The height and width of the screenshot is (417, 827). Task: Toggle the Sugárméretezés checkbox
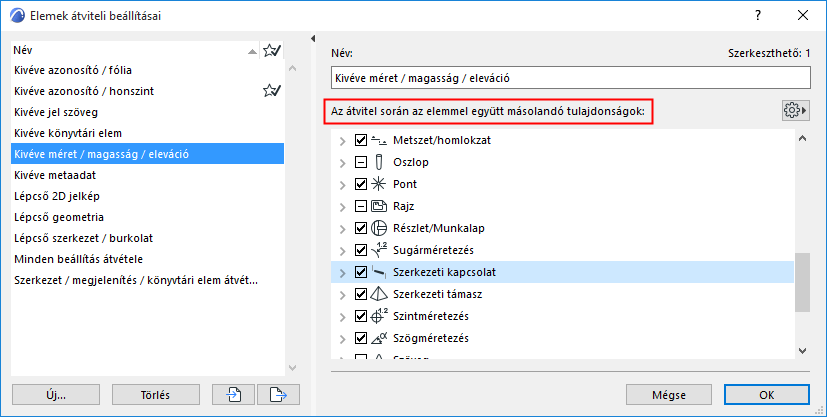[361, 250]
